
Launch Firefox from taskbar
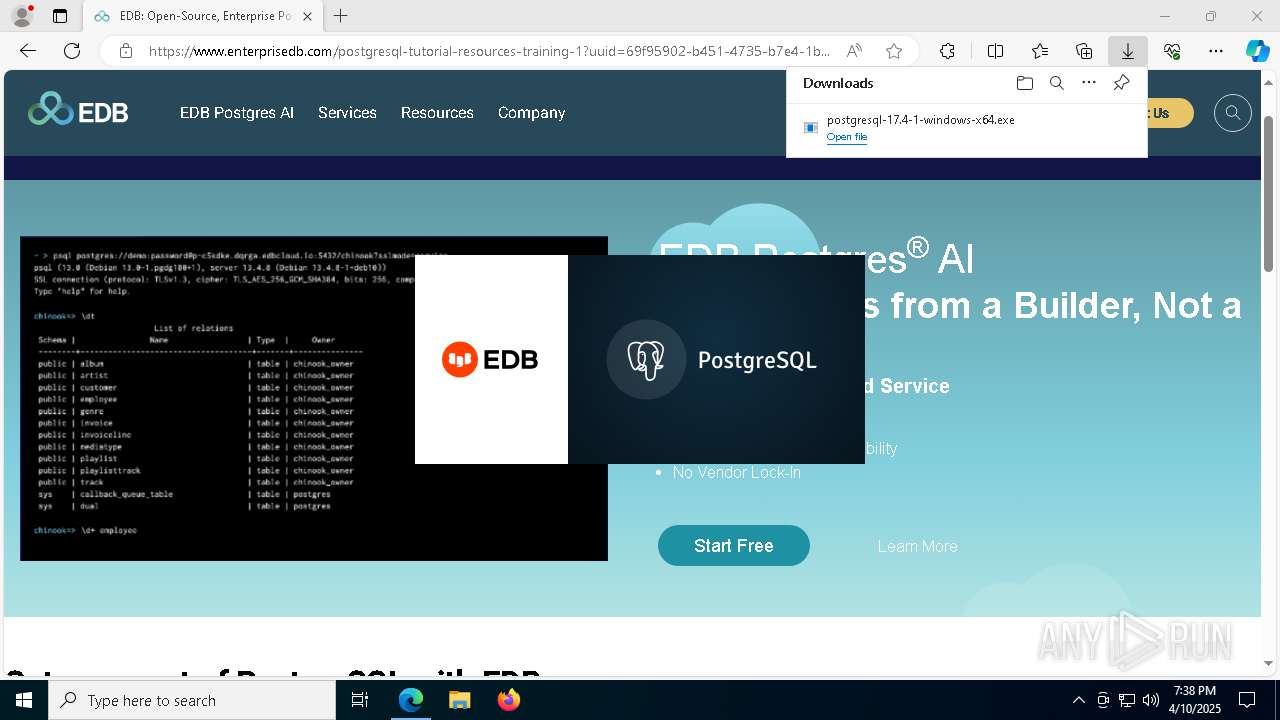(x=508, y=700)
